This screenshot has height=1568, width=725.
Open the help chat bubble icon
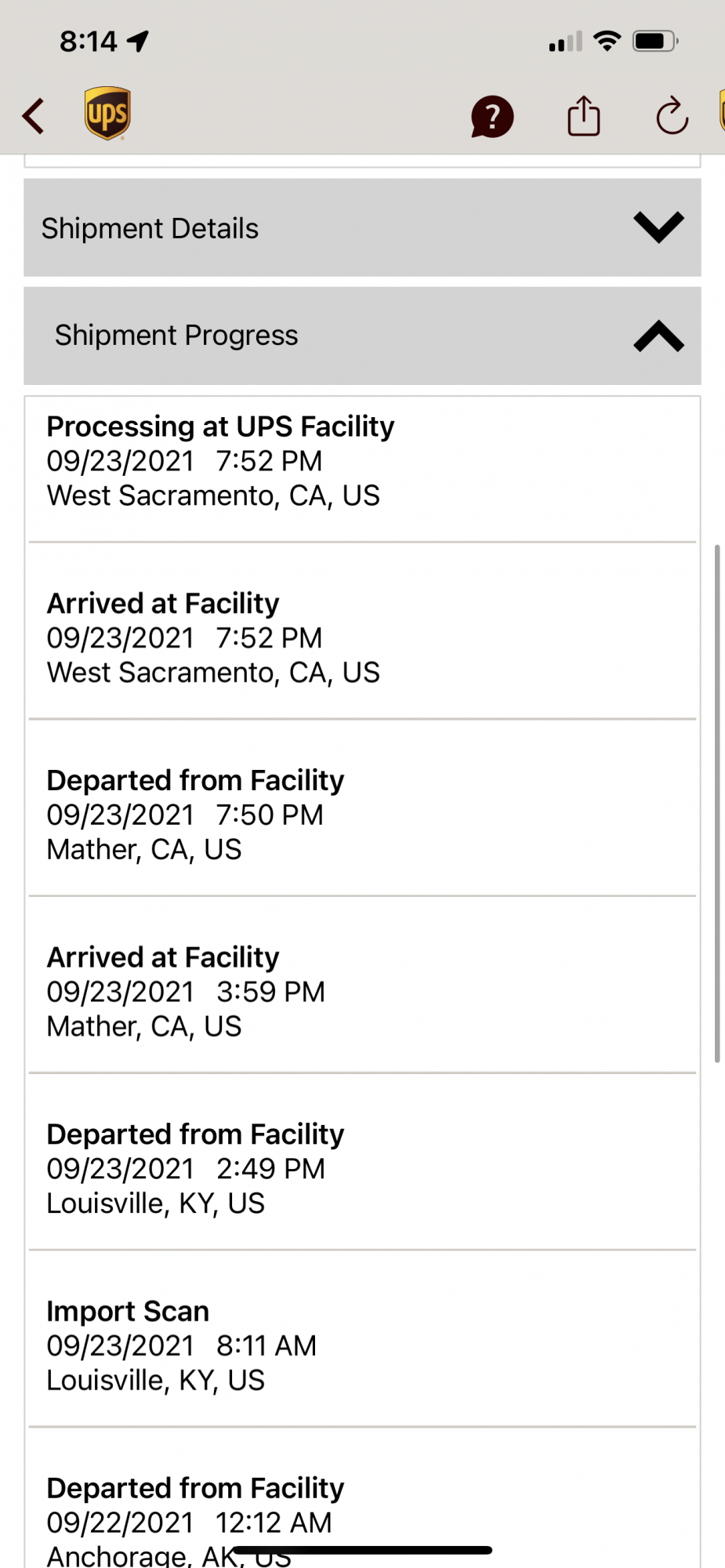tap(491, 118)
